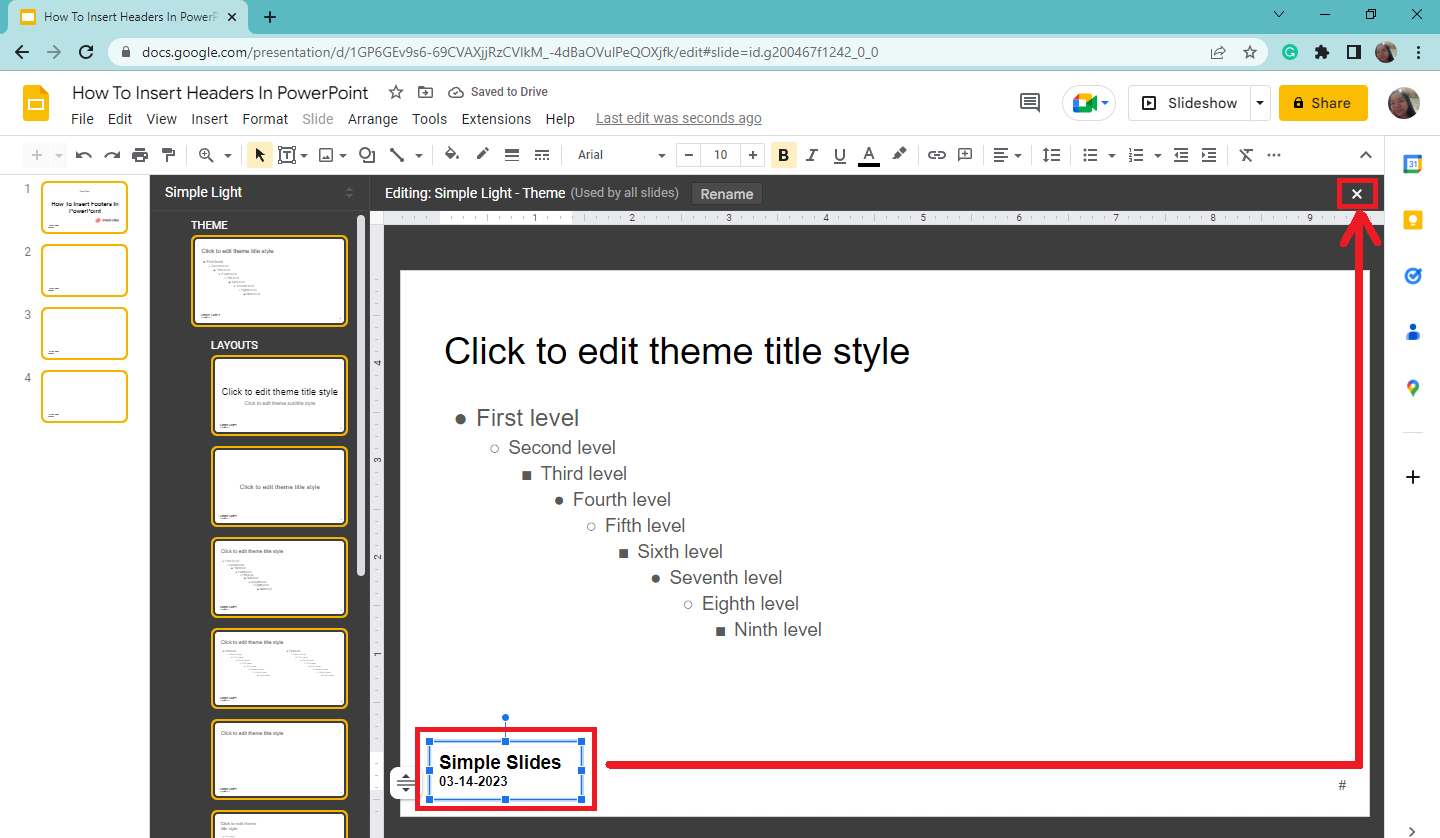Insert a link using the toolbar
Viewport: 1440px width, 838px height.
coord(936,155)
